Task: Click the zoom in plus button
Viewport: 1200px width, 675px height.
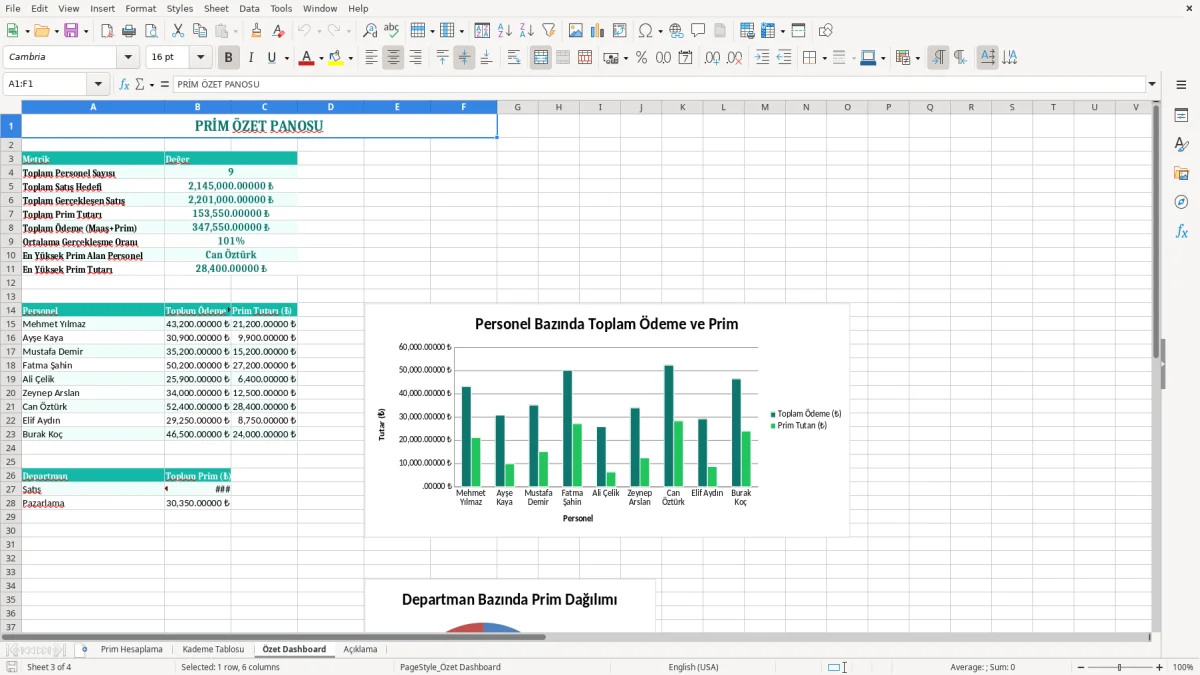Action: (1160, 667)
